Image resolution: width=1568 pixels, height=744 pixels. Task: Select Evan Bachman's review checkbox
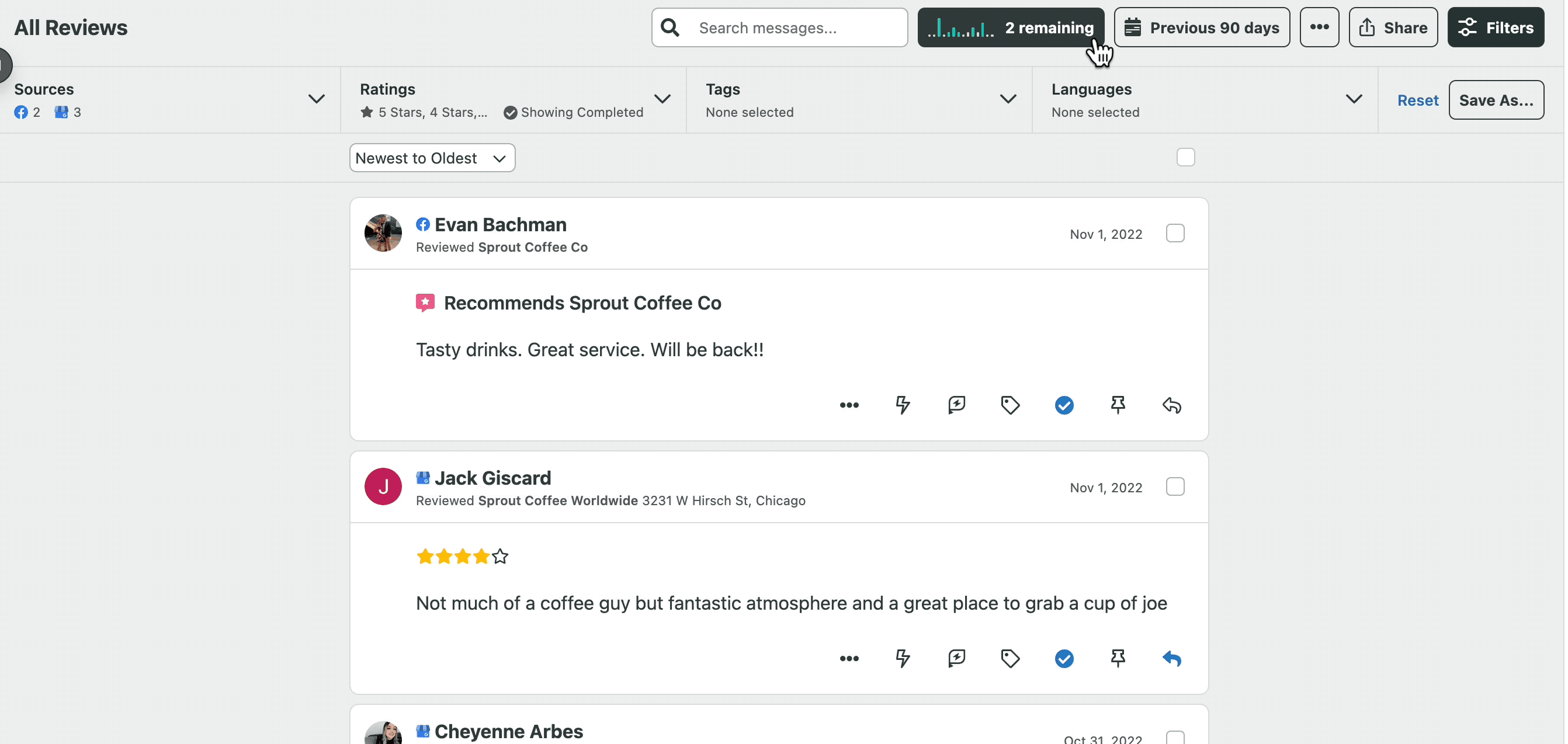tap(1175, 233)
